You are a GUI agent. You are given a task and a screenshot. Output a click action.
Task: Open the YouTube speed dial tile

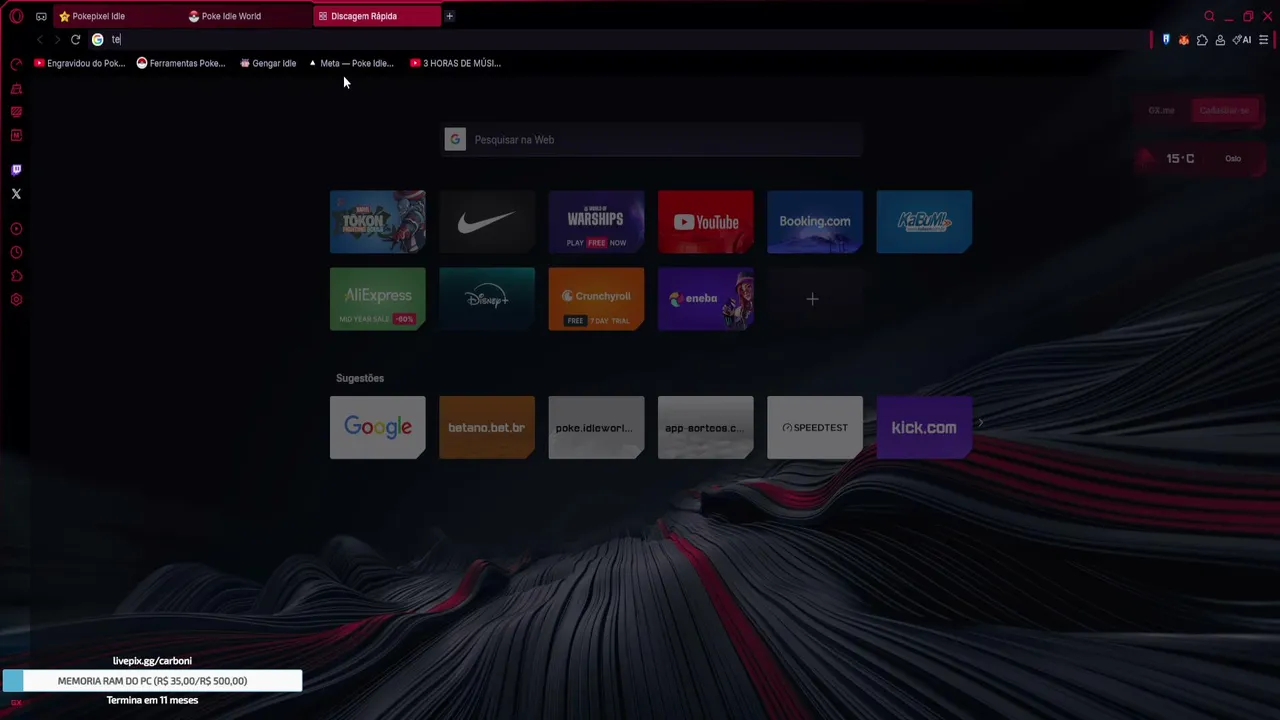706,221
